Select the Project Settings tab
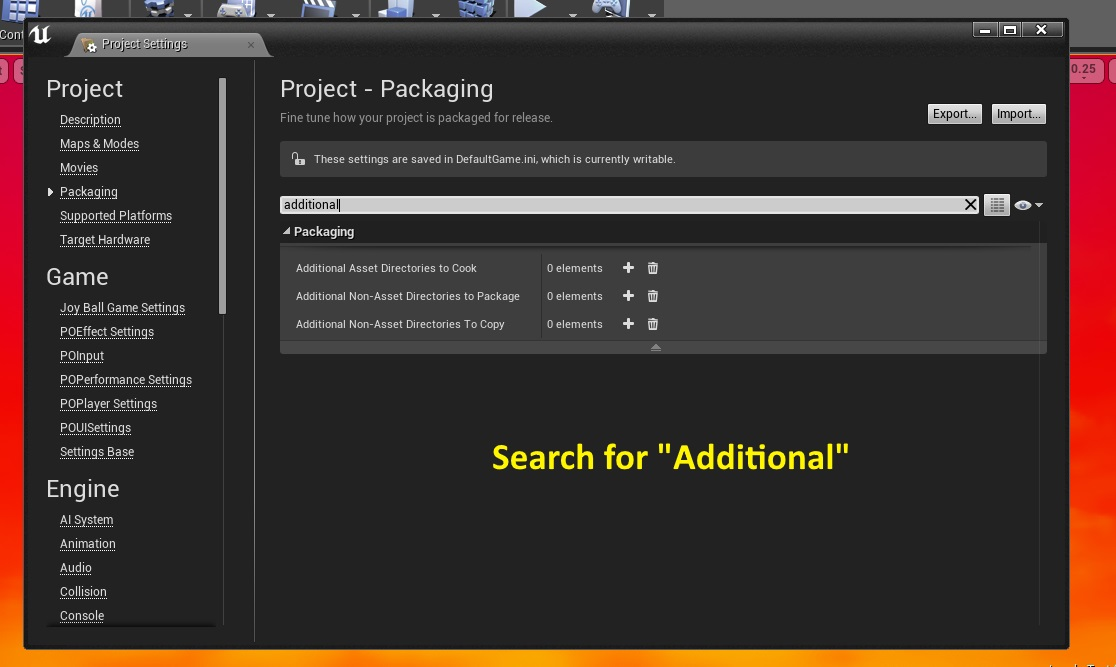This screenshot has height=667, width=1116. coord(145,45)
